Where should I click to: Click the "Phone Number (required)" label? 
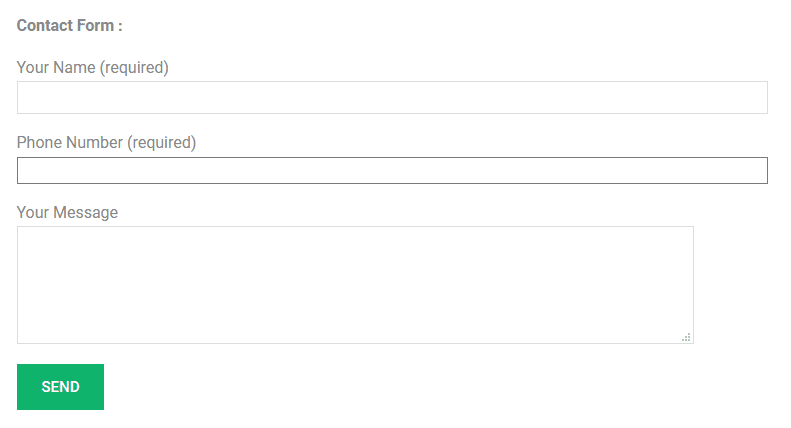point(106,143)
